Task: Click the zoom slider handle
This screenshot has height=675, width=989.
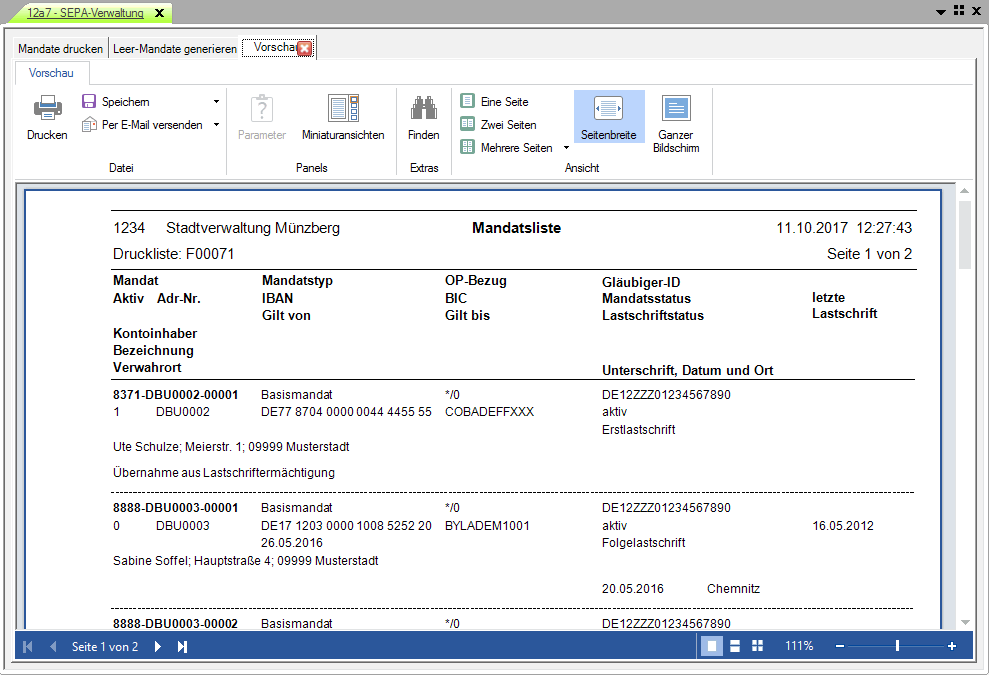Action: pyautogui.click(x=897, y=647)
